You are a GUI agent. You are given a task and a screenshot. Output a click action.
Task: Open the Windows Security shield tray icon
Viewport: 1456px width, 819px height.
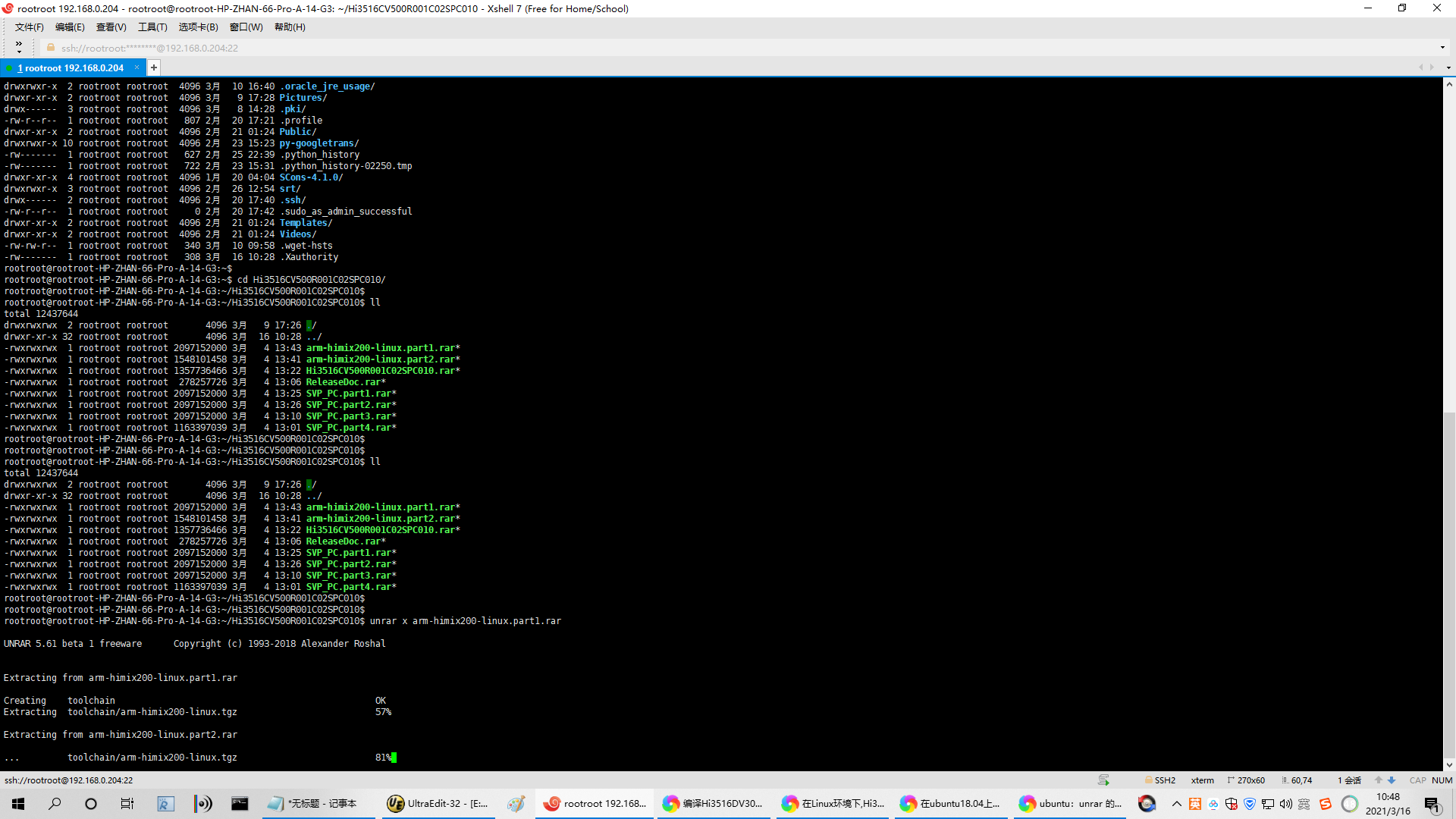point(1232,804)
